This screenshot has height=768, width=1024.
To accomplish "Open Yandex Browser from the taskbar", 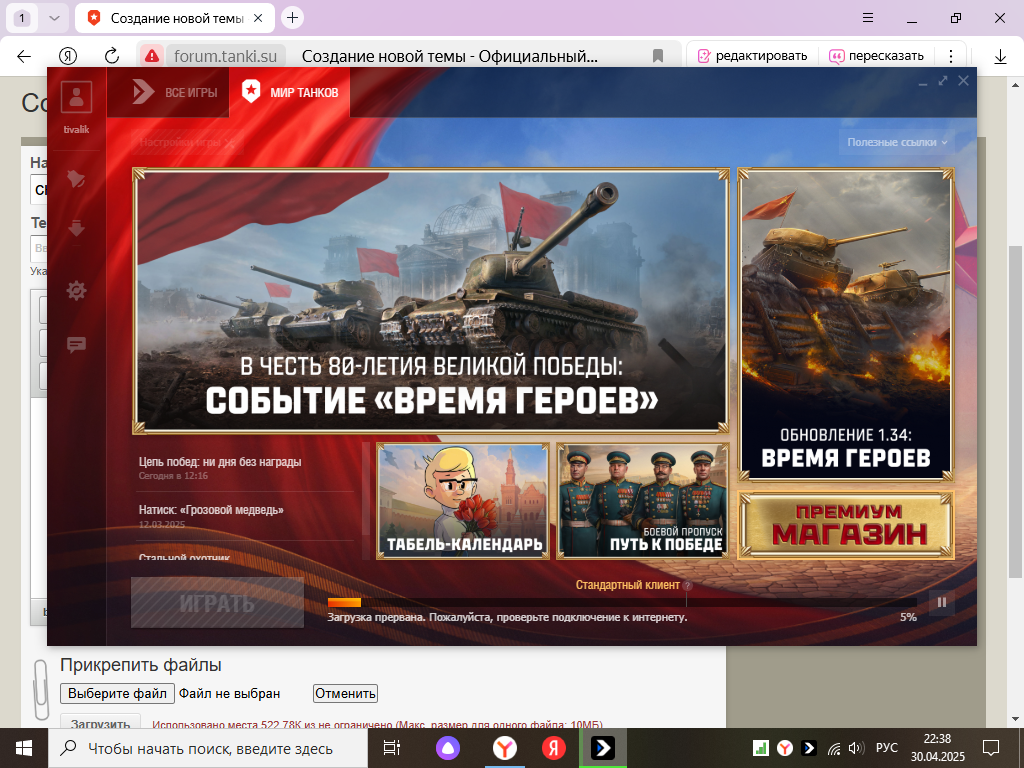I will point(505,748).
